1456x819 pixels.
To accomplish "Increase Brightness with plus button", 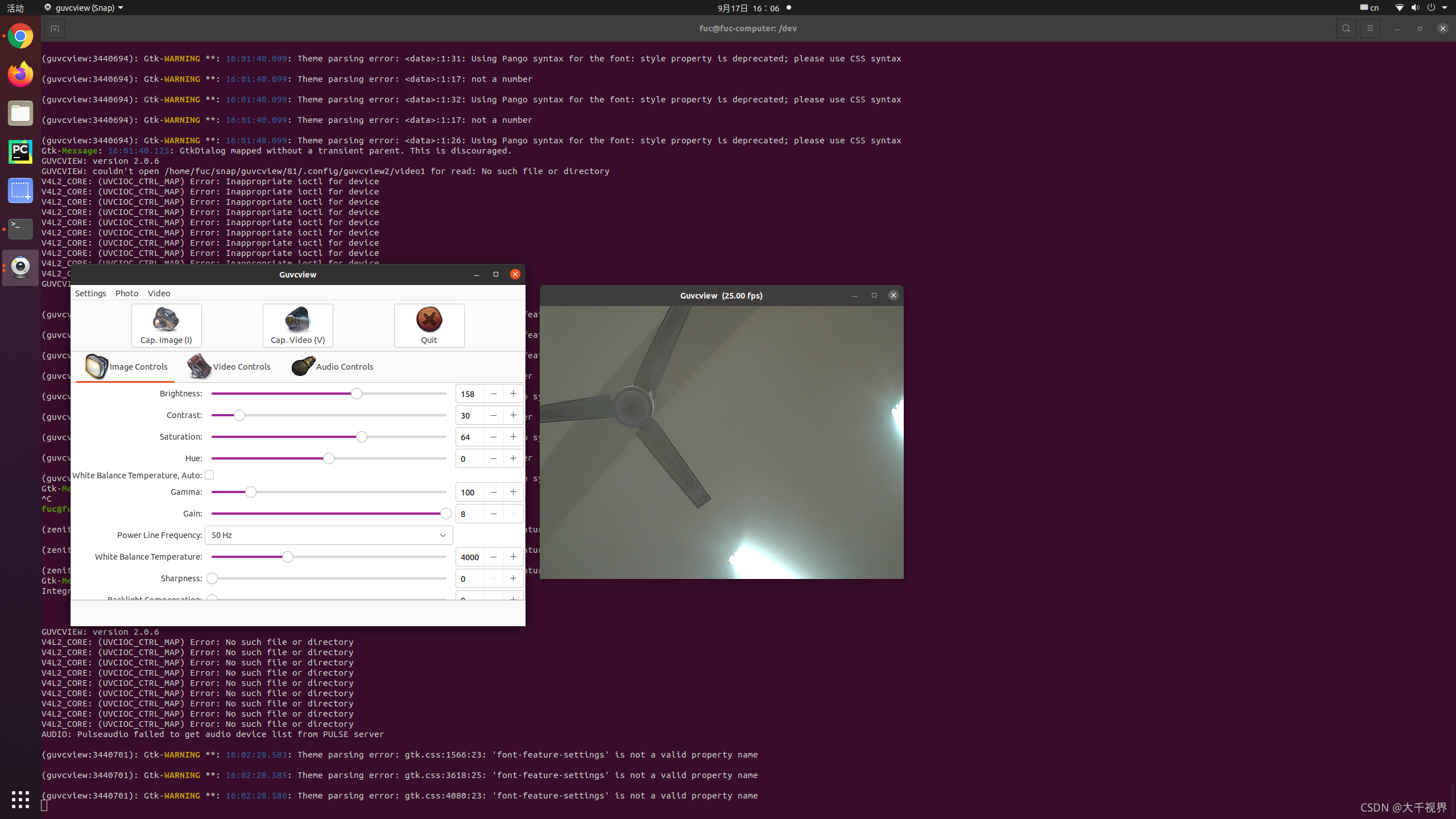I will click(513, 394).
